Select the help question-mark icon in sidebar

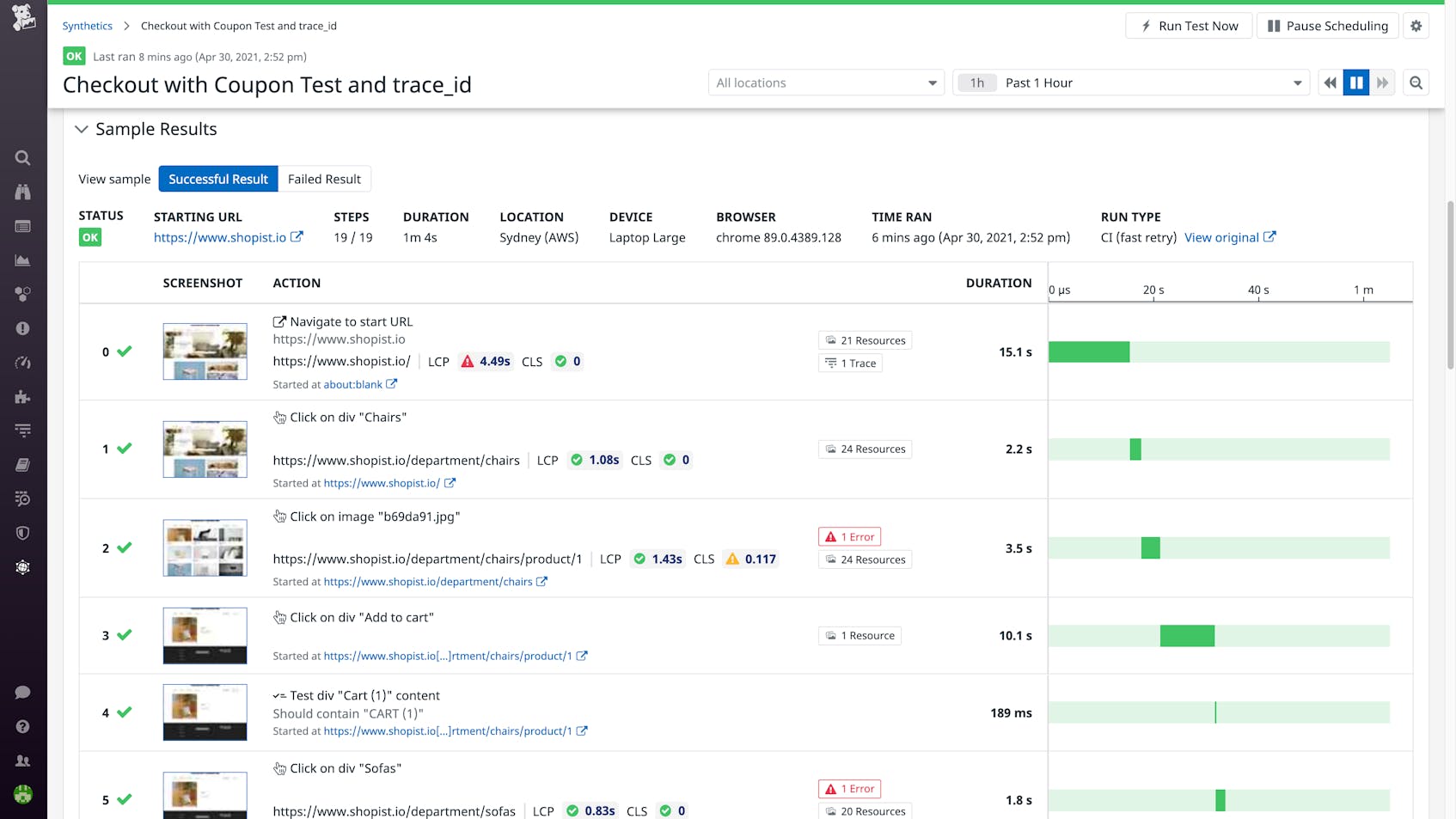(x=23, y=725)
